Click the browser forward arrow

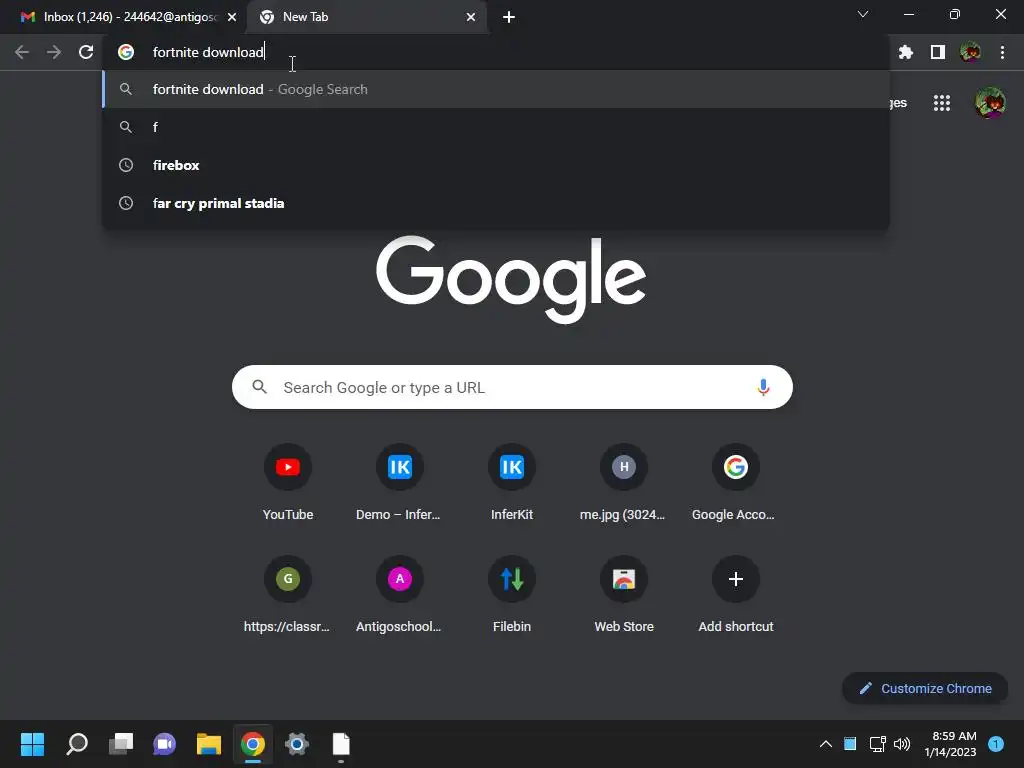[x=54, y=52]
